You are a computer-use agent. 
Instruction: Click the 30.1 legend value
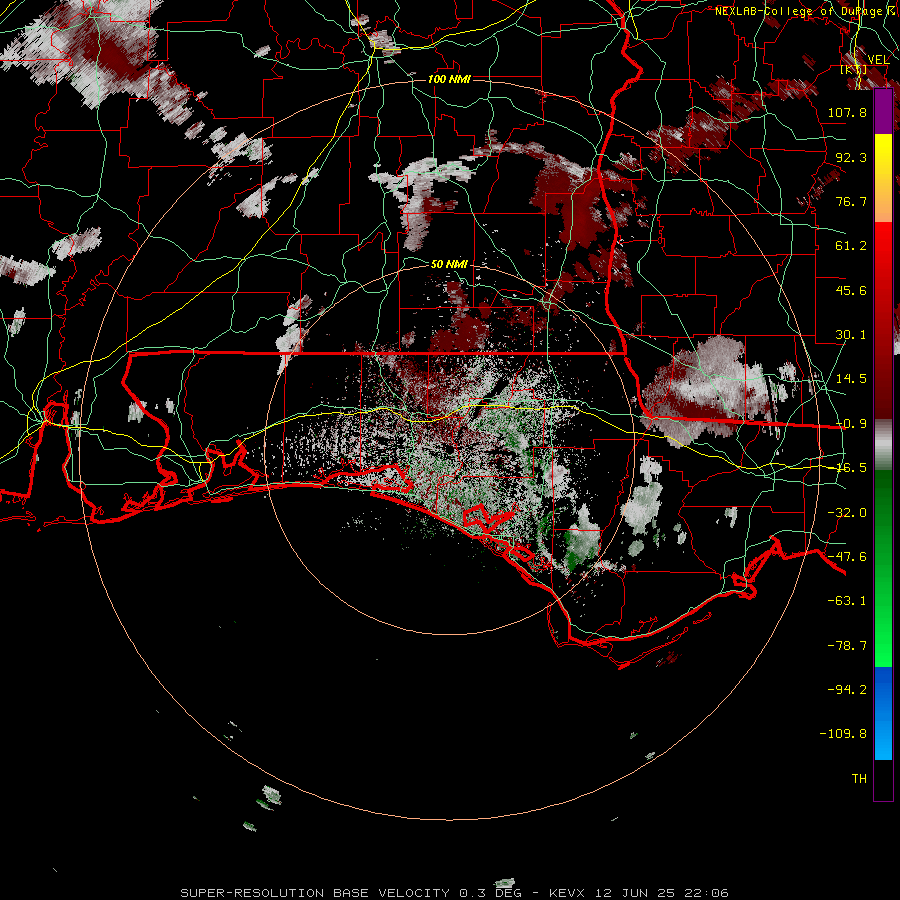pyautogui.click(x=851, y=335)
